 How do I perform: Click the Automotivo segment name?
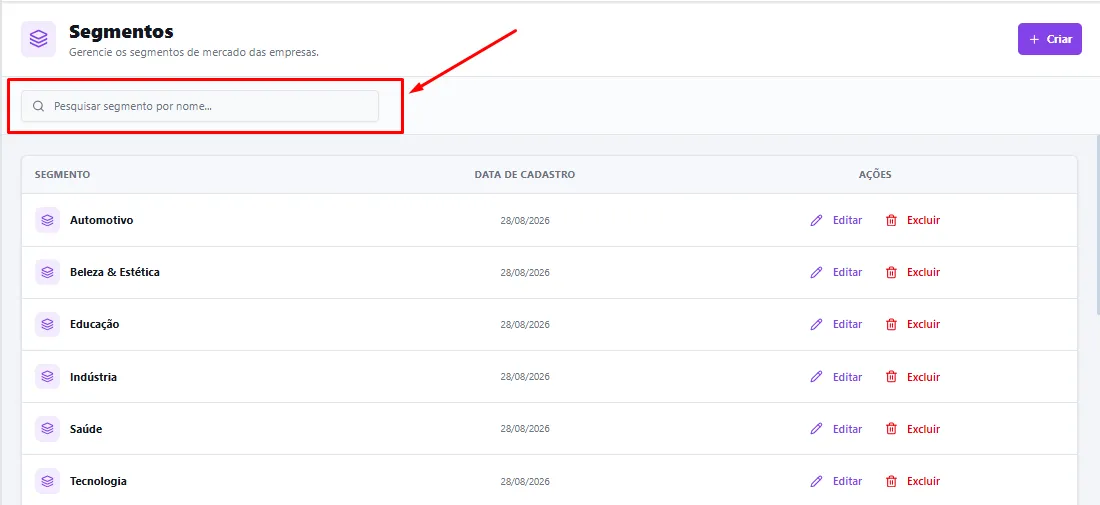(x=102, y=220)
